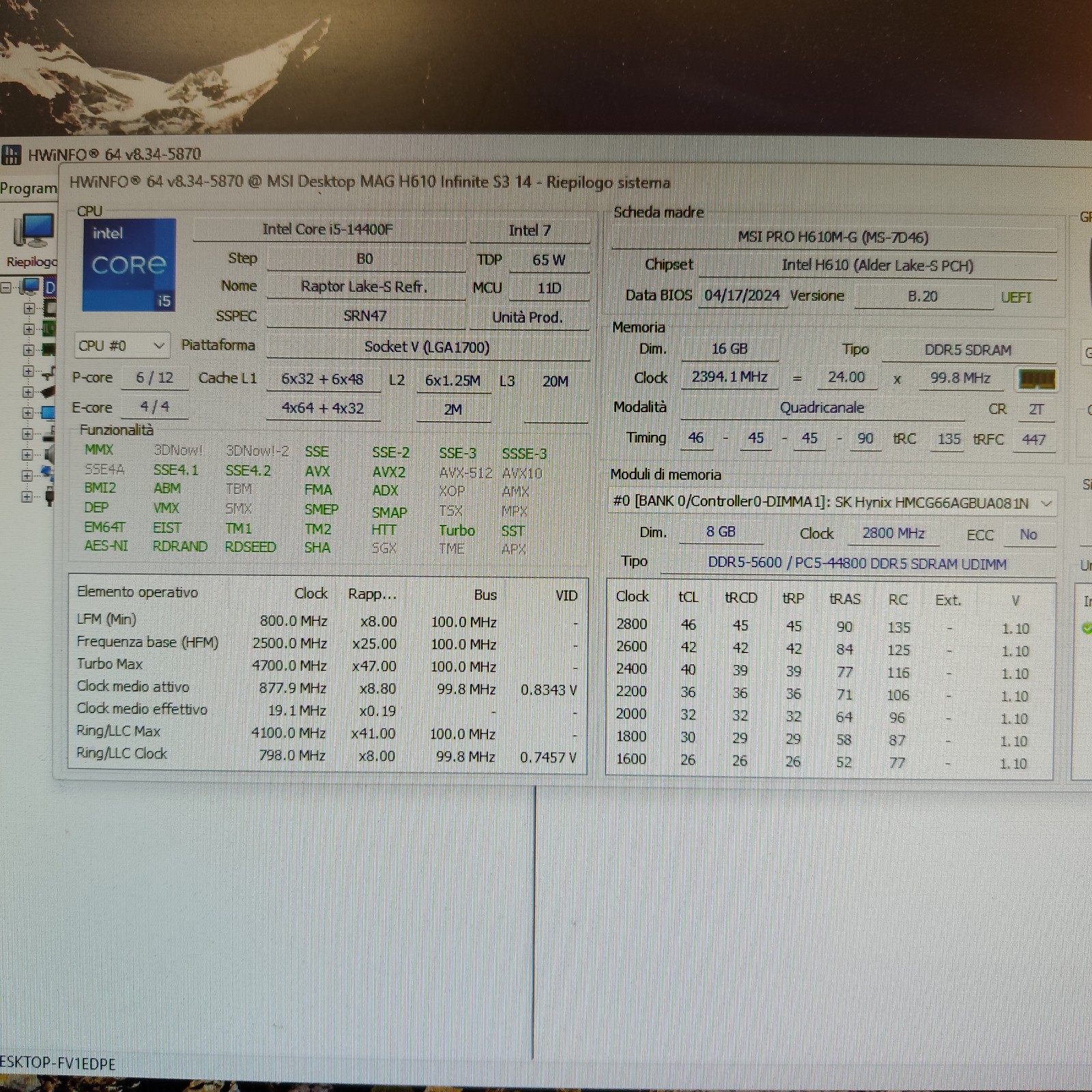Expand the tree node with the network icon
Screen dimensions: 1092x1092
pos(28,476)
